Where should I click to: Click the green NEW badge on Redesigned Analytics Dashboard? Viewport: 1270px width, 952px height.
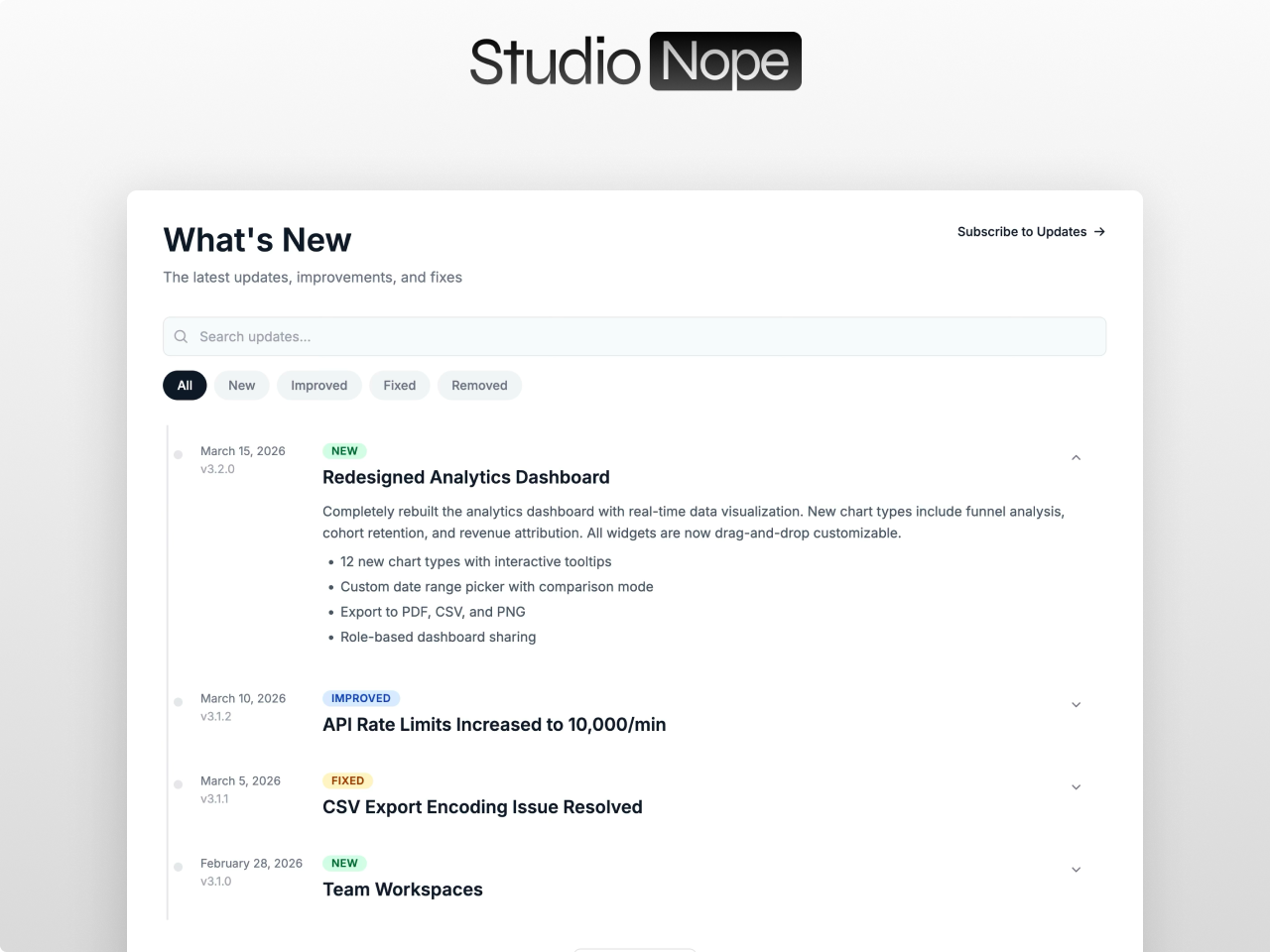[343, 450]
